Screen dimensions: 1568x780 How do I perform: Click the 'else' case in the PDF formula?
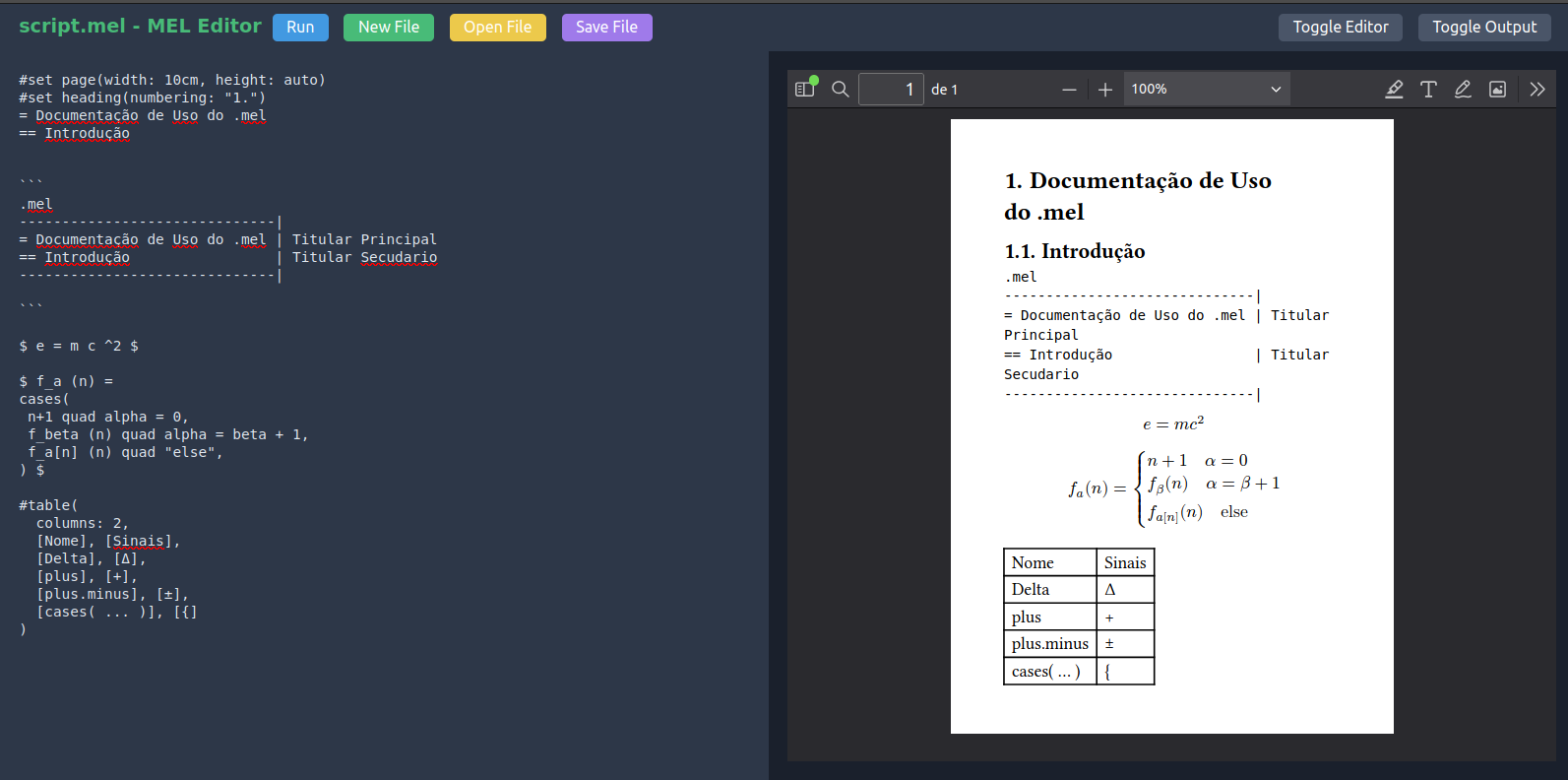click(1234, 512)
